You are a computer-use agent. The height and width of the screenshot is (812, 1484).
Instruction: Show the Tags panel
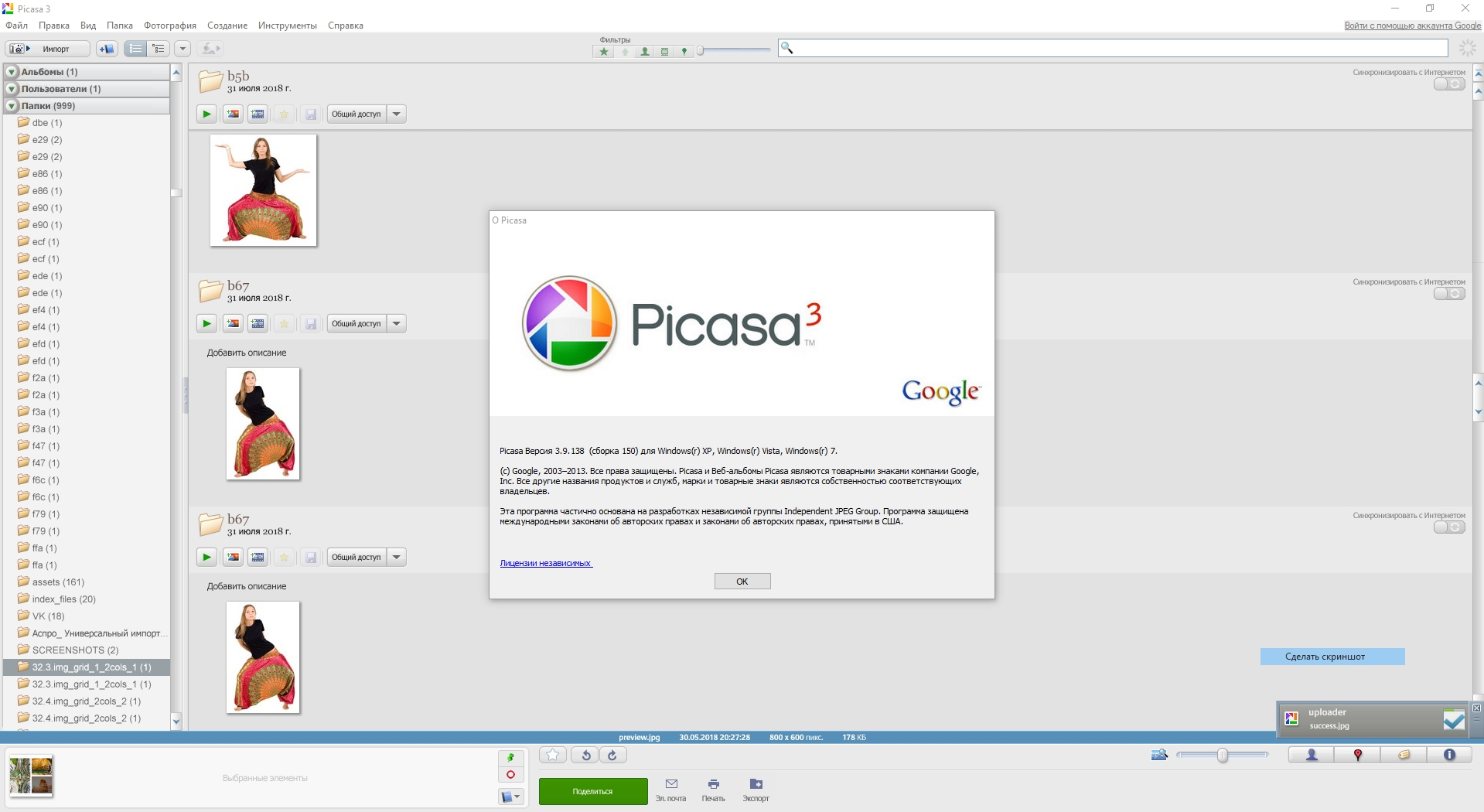[x=1404, y=756]
